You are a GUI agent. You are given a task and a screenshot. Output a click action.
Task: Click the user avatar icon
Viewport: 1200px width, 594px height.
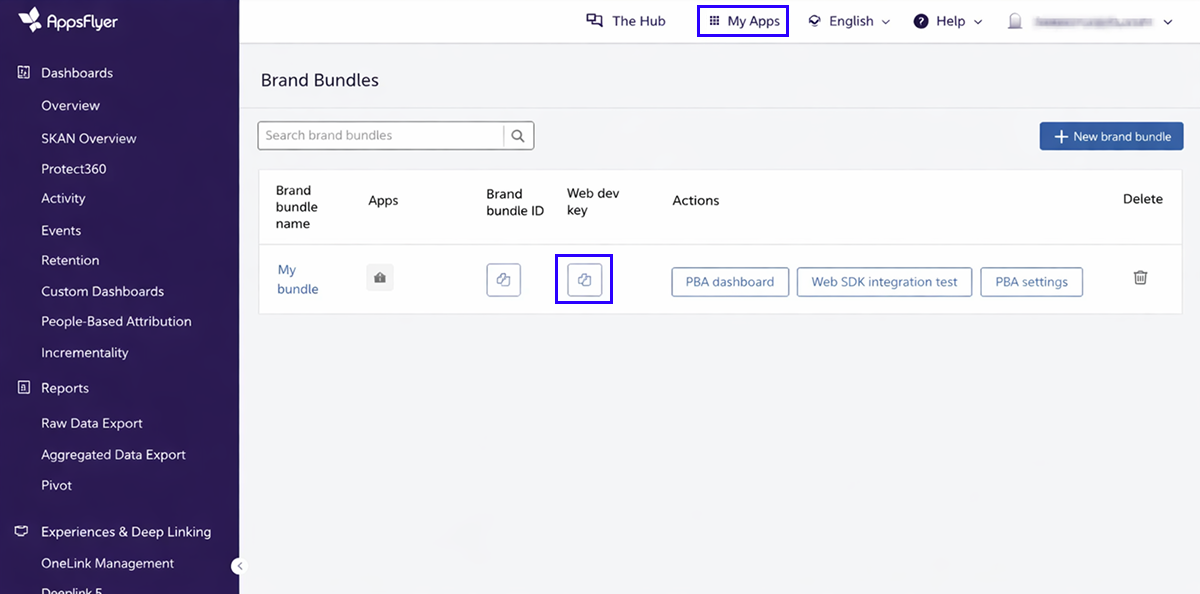1015,21
